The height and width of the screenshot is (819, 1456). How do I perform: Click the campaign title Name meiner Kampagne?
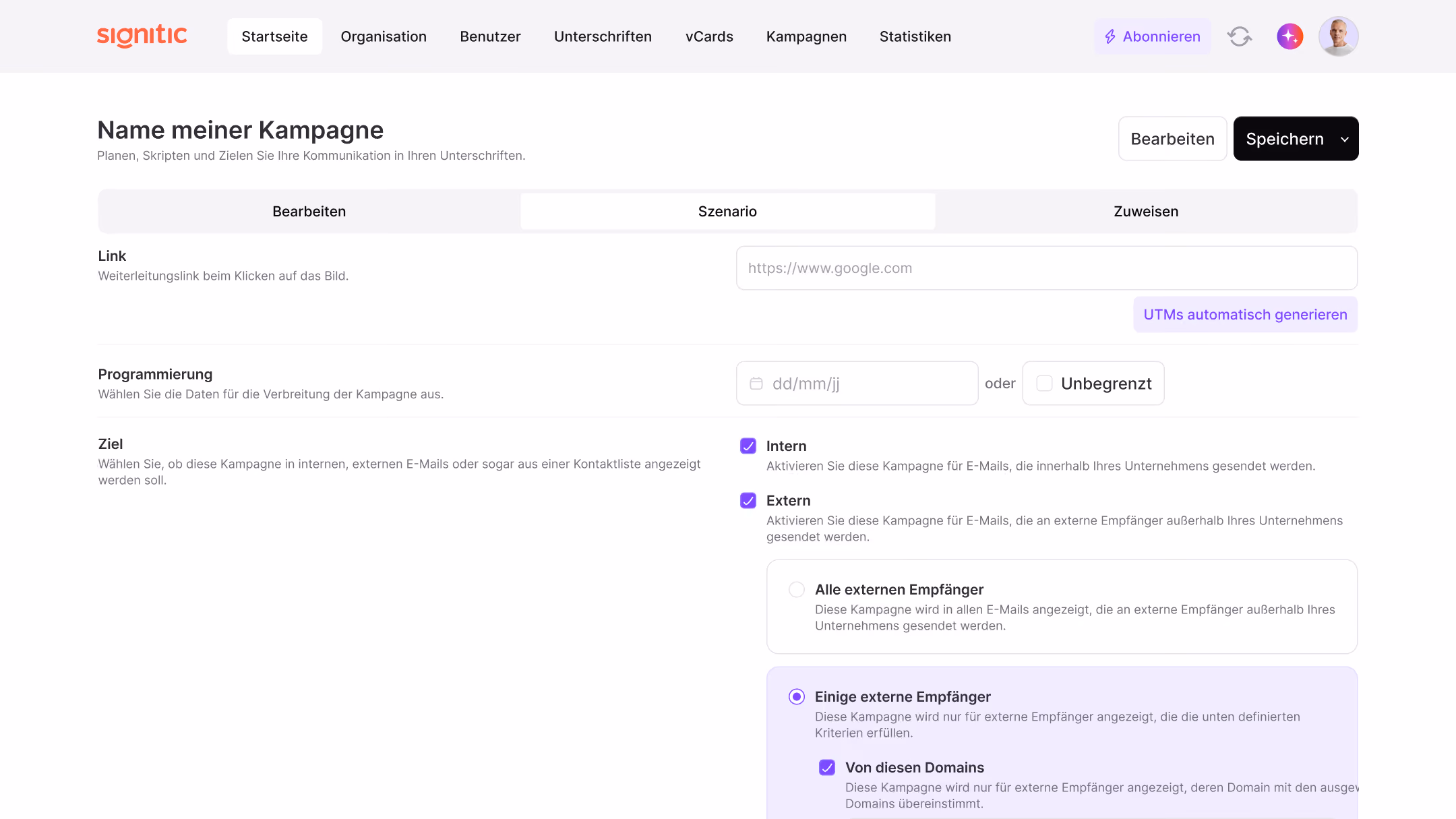(241, 129)
